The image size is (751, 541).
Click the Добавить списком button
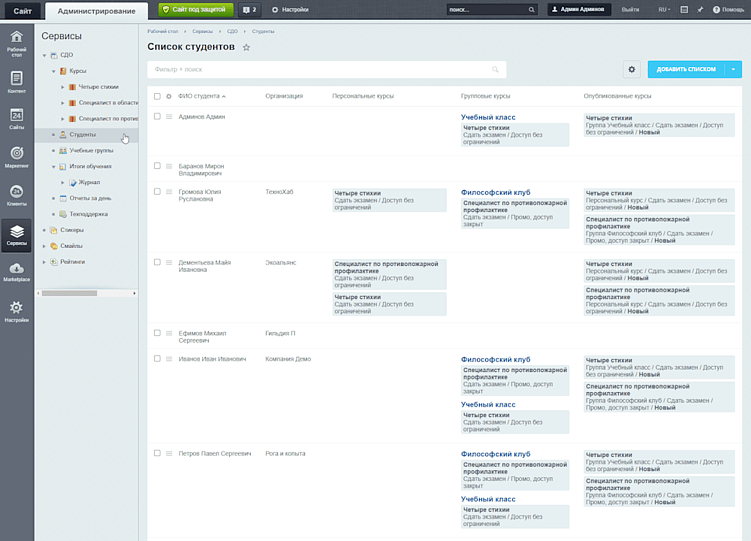click(686, 69)
